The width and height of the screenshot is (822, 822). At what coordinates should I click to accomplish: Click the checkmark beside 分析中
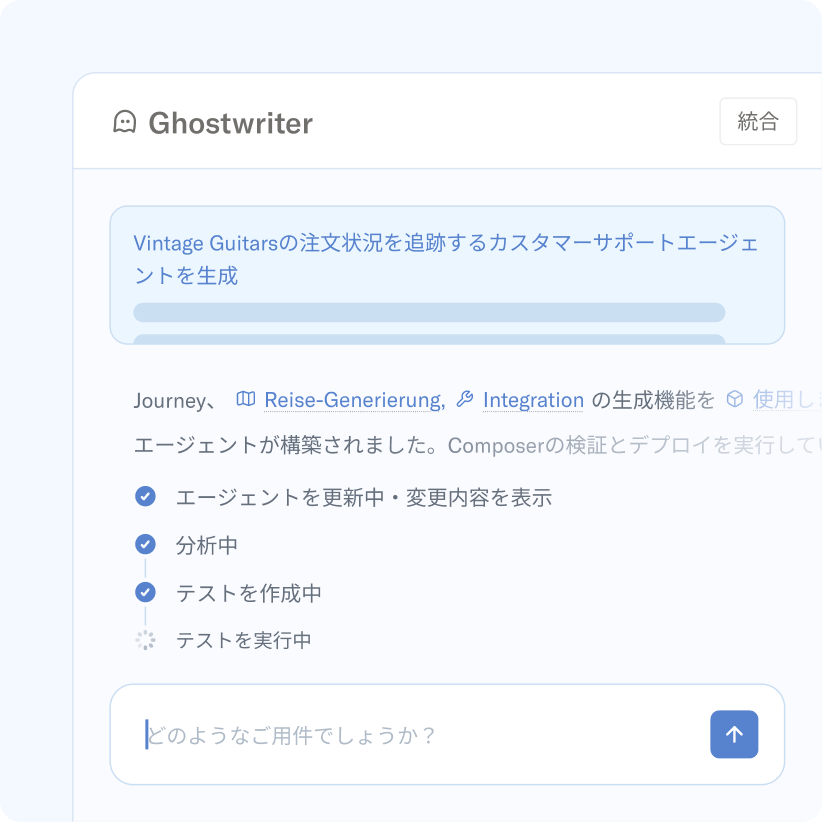click(145, 544)
